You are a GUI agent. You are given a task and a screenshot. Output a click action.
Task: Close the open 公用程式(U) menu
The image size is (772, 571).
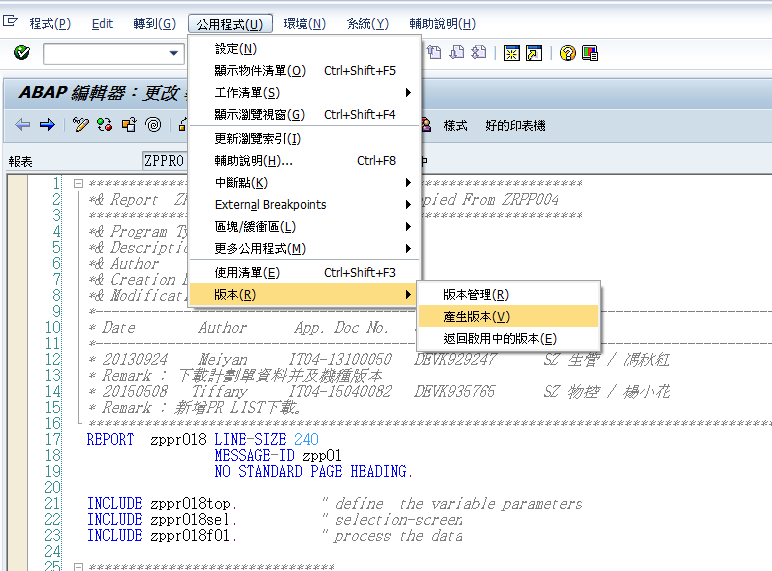tap(230, 24)
